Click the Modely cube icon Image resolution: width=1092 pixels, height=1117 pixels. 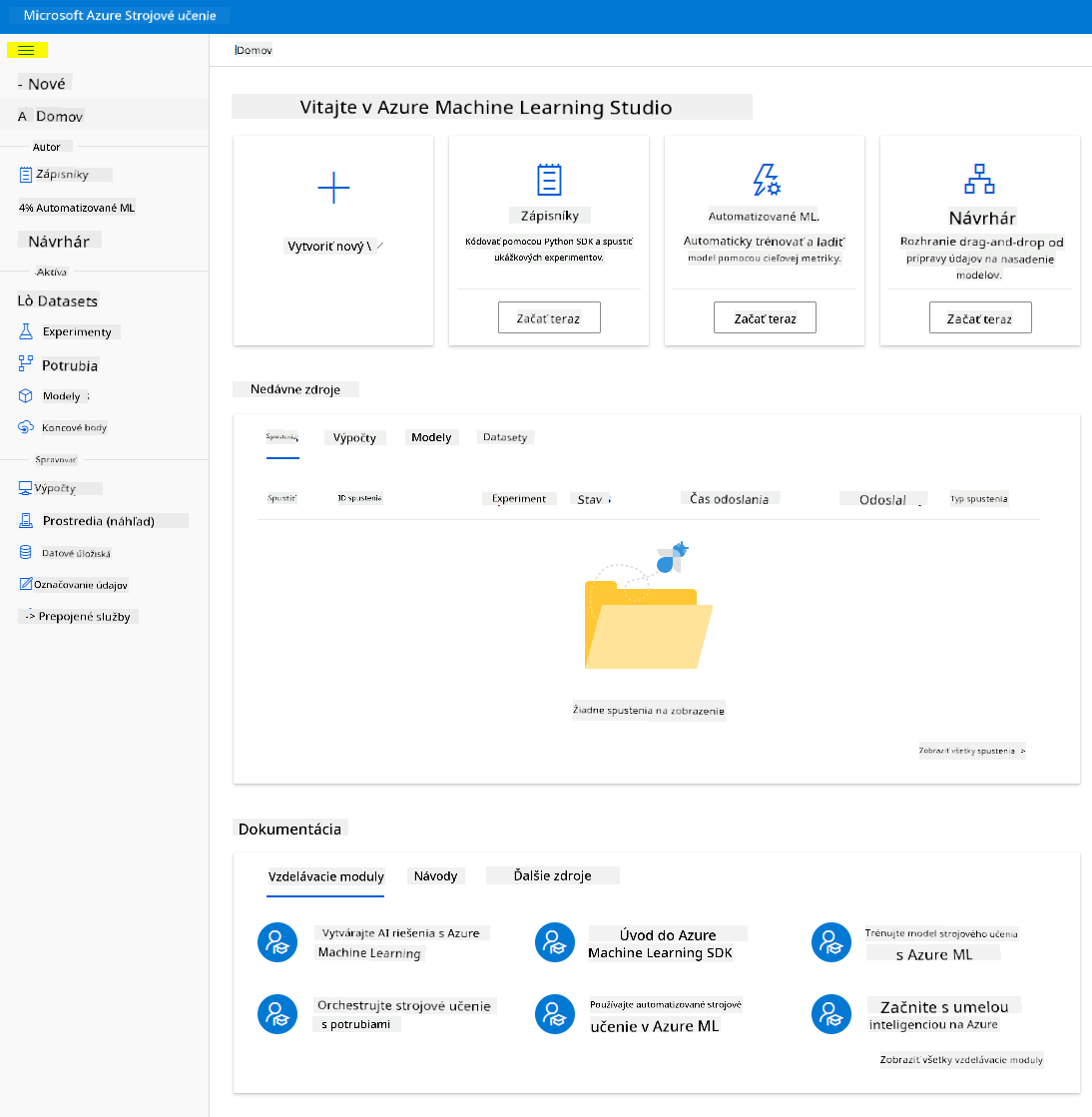click(26, 396)
